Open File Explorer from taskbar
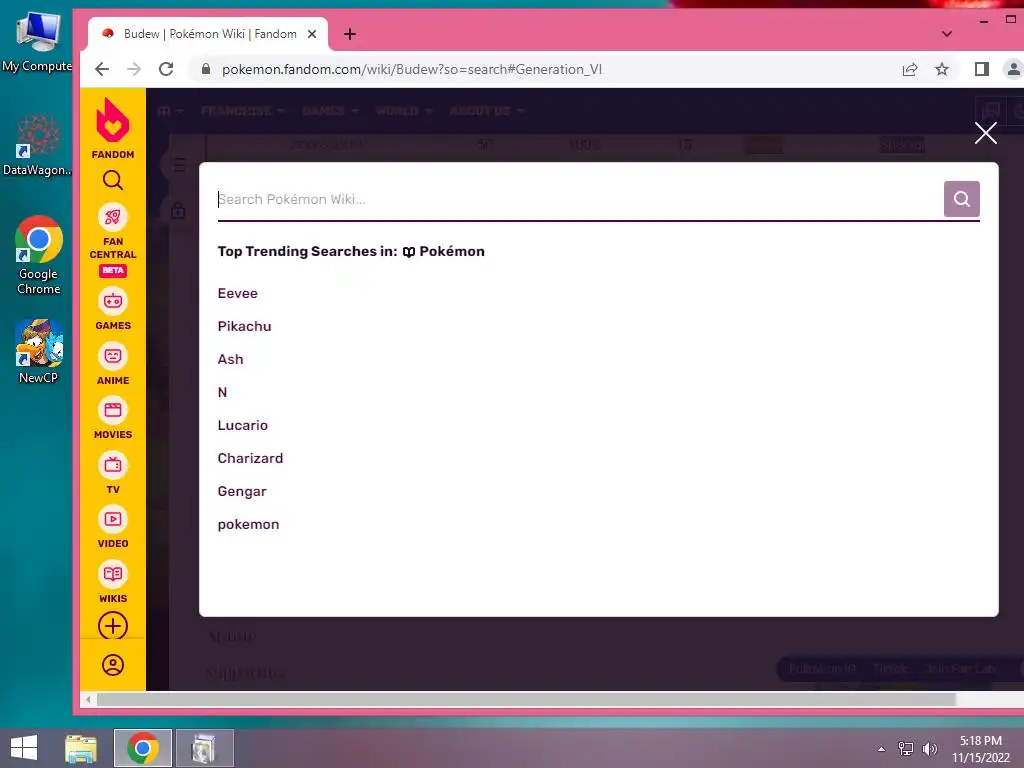 (81, 748)
